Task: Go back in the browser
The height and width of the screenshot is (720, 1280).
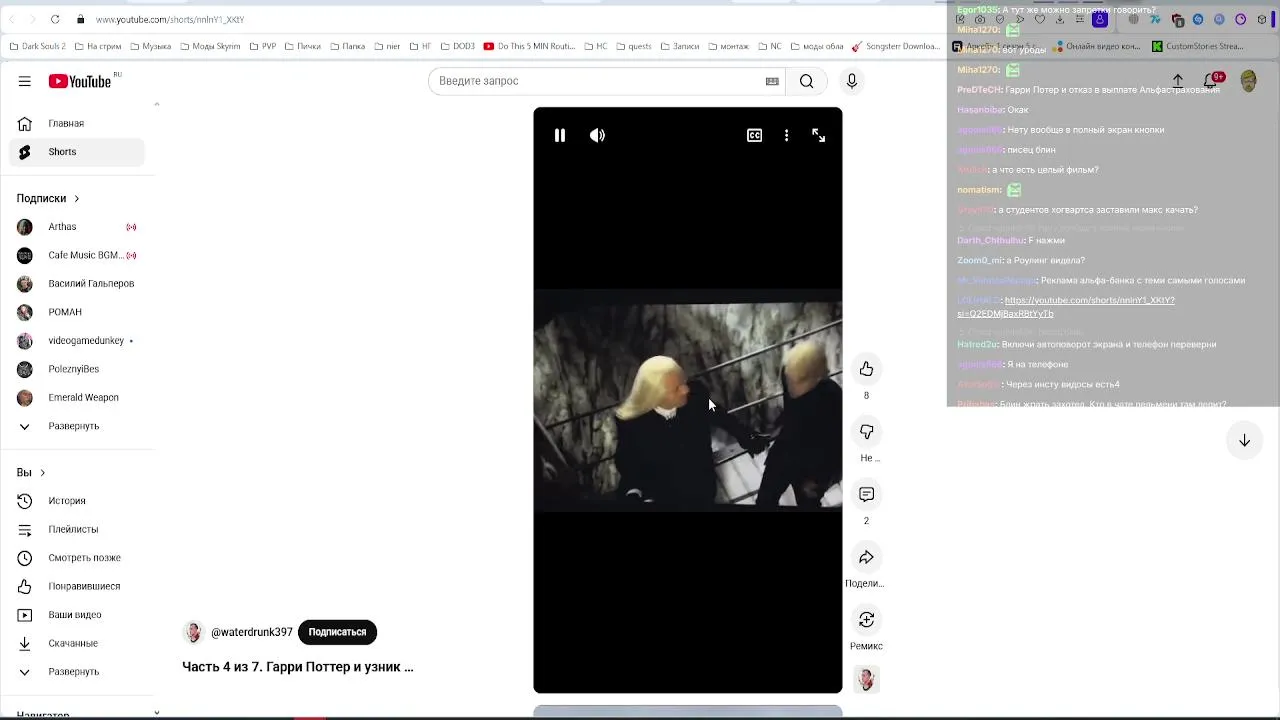Action: tap(12, 19)
